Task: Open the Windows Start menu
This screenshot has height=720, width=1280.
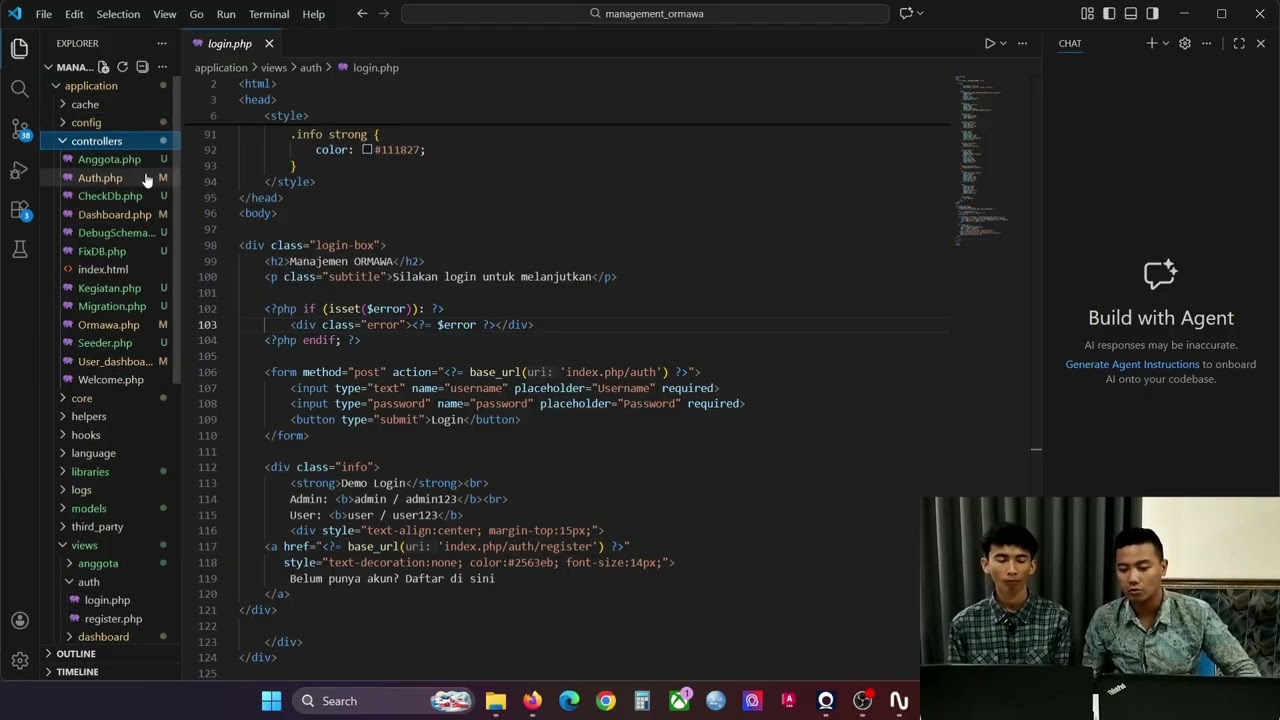Action: coord(271,701)
